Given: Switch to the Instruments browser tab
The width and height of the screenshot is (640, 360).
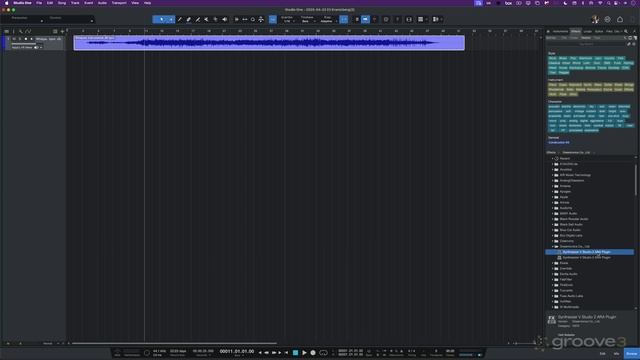Looking at the screenshot, I should click(x=560, y=31).
